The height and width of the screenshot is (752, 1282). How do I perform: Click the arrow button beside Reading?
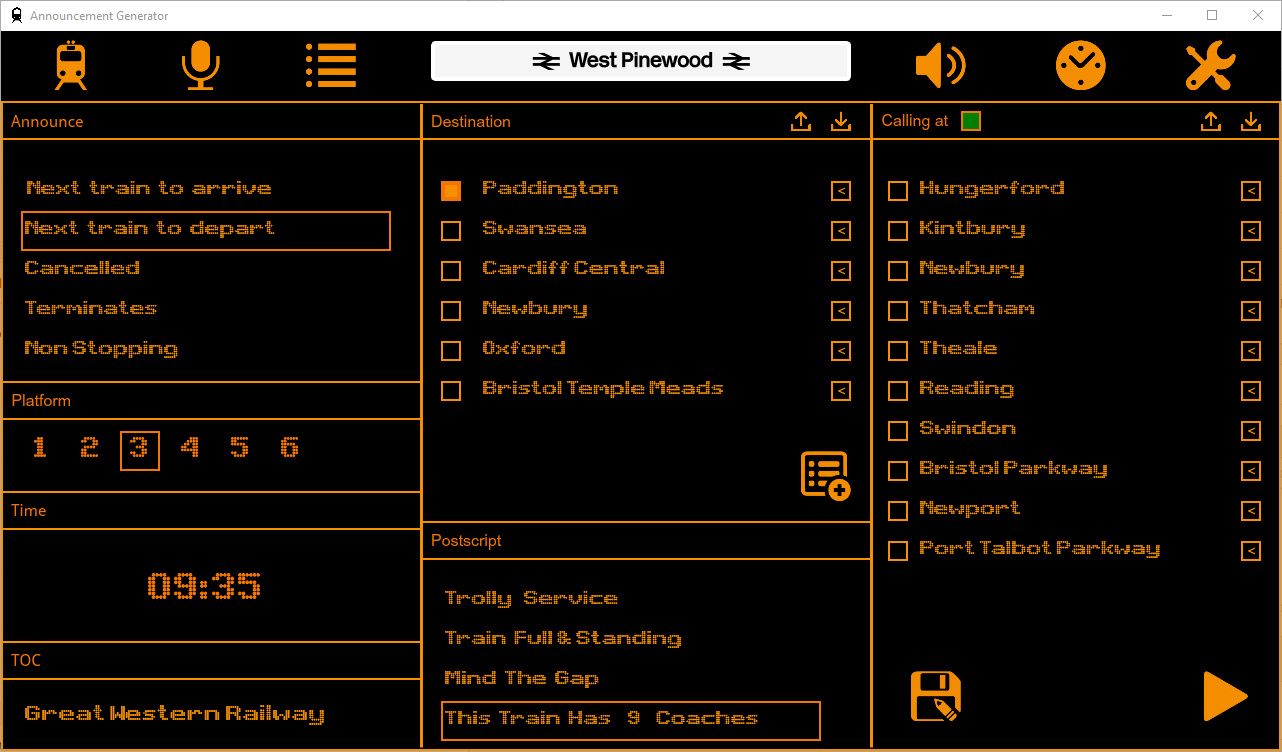(1251, 391)
